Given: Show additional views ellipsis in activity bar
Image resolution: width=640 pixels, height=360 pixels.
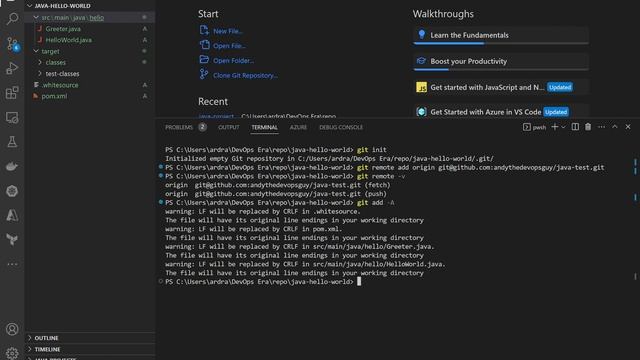Looking at the screenshot, I should [12, 264].
